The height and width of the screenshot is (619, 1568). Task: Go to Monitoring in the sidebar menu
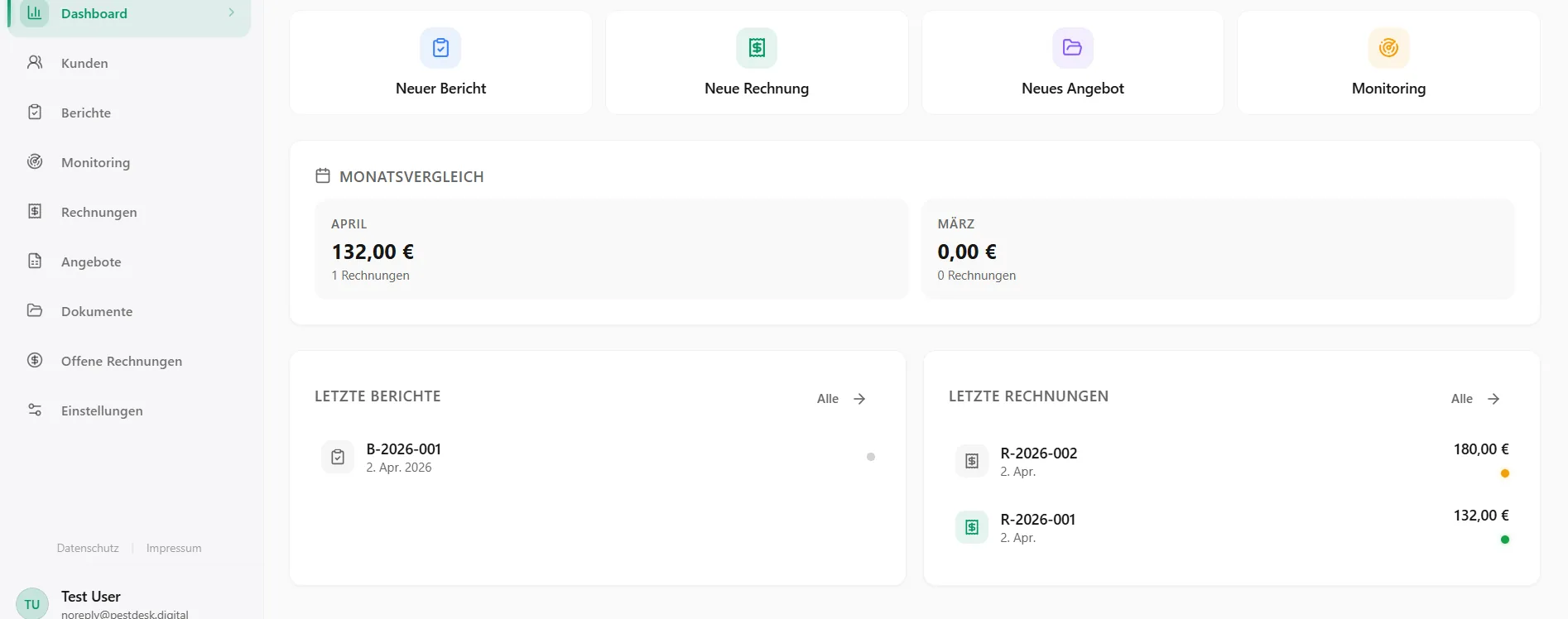[95, 162]
